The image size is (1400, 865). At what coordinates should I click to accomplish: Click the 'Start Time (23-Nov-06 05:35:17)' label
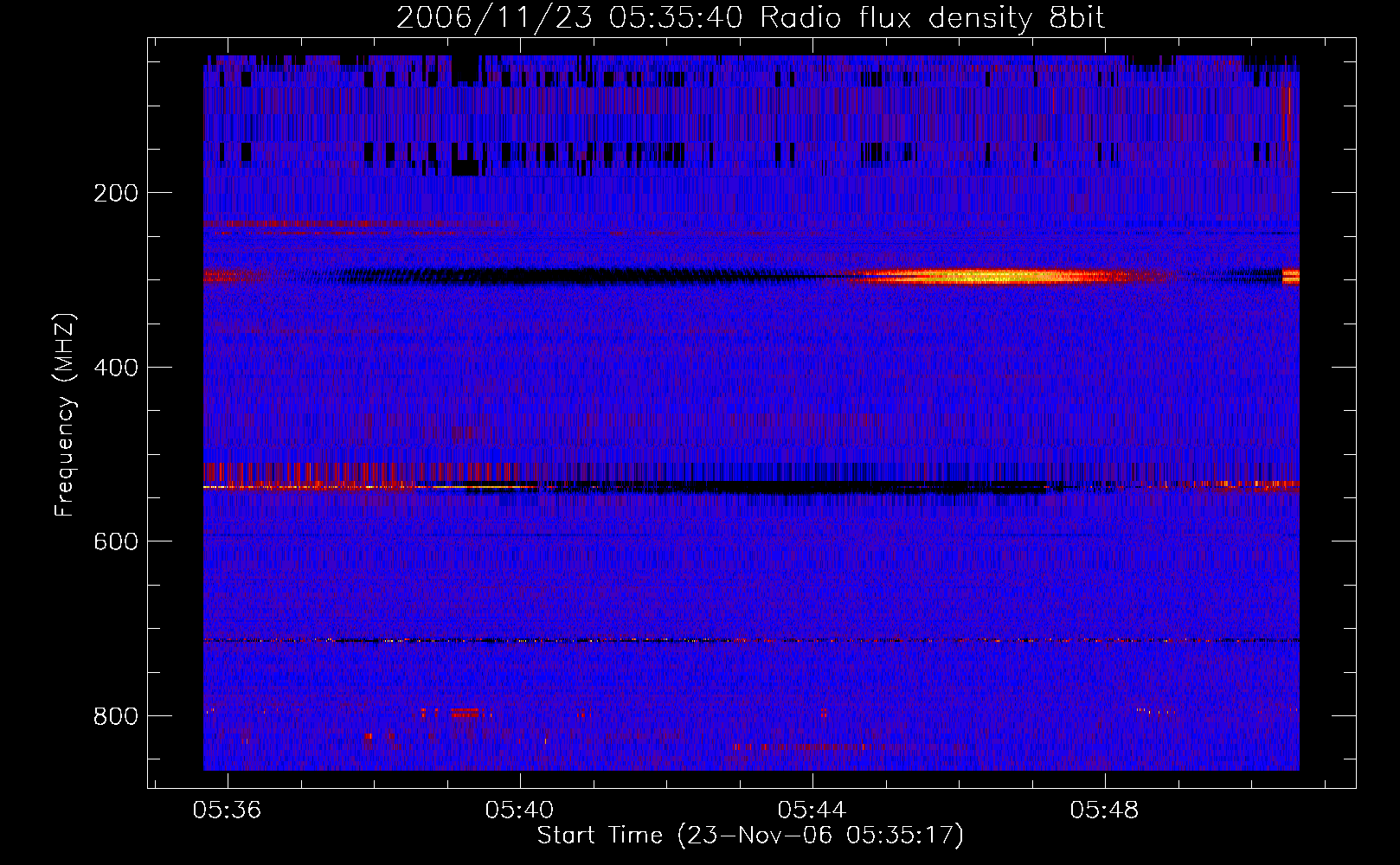750,836
